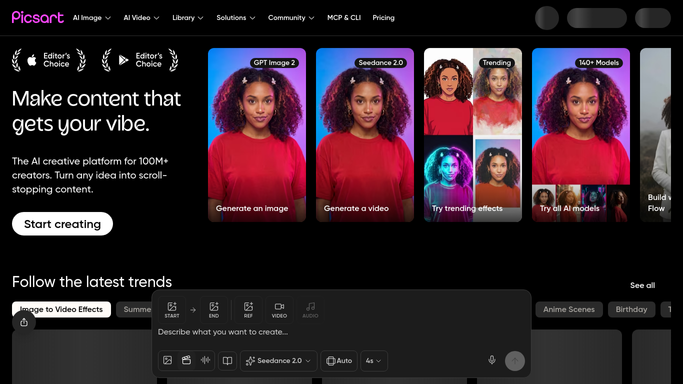Open the prompt library book icon
The width and height of the screenshot is (683, 384).
[227, 360]
